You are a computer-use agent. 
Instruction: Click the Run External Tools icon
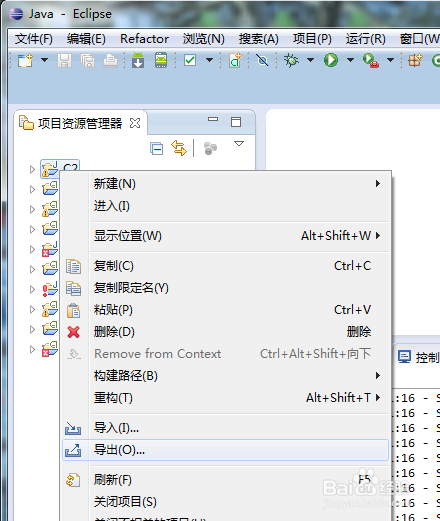click(371, 61)
